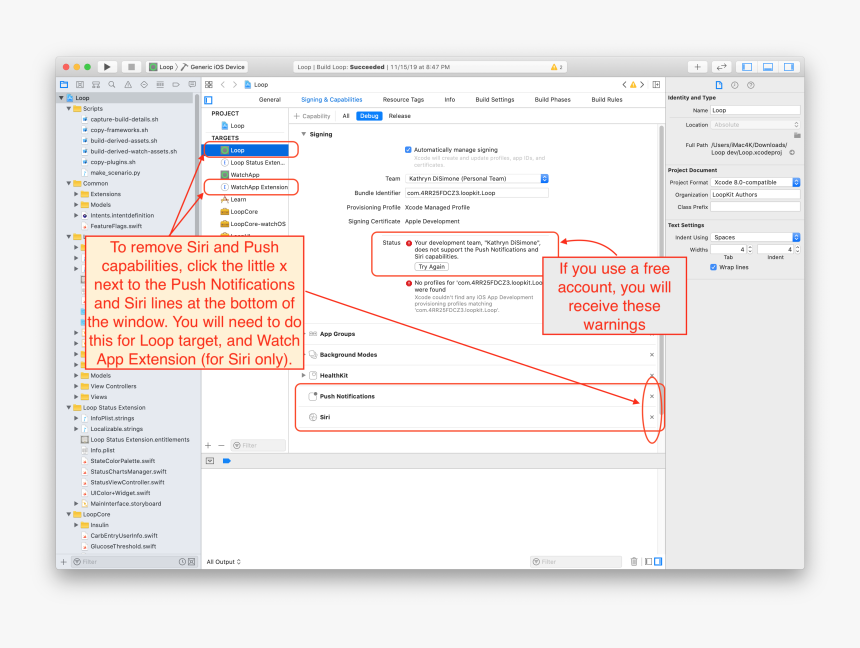Click the library plus button in toolbar

click(x=698, y=67)
